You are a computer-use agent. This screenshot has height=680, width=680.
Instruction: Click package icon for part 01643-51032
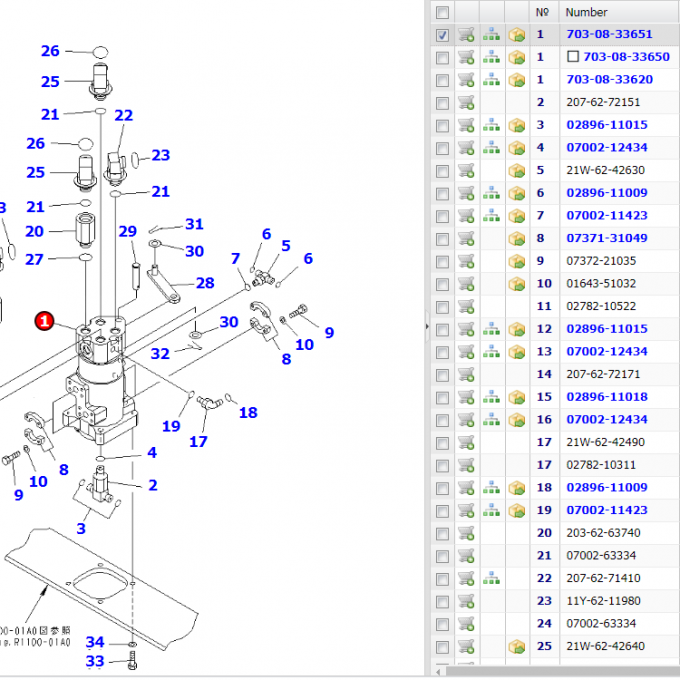517,283
